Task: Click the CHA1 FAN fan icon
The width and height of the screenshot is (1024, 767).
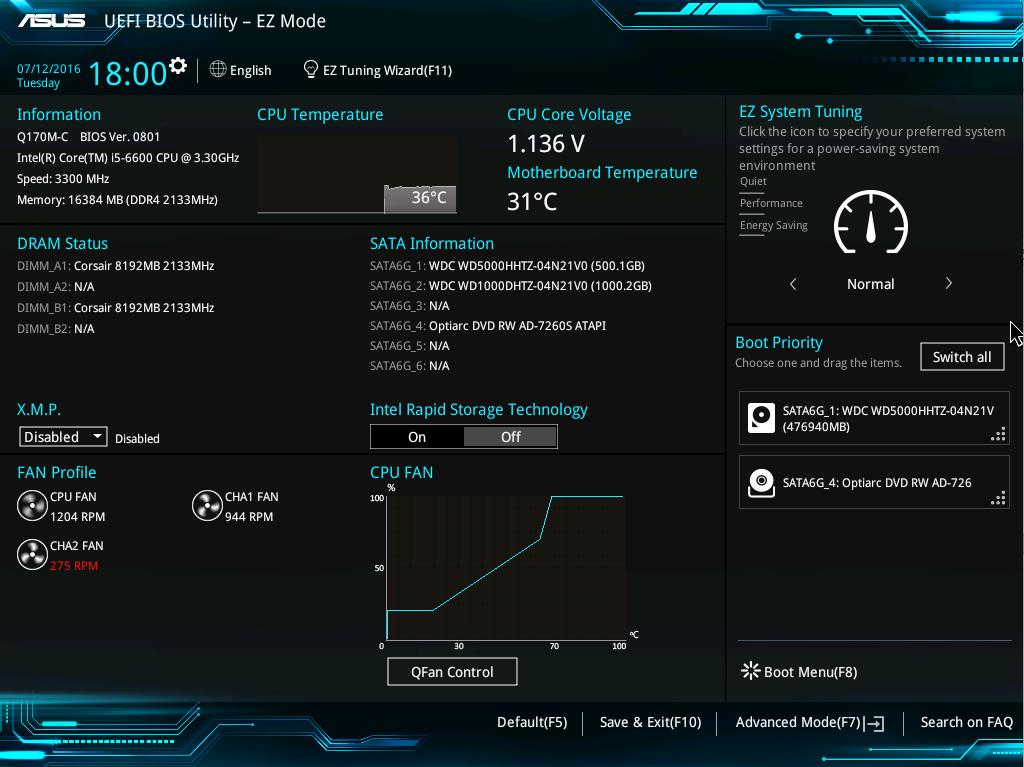Action: [x=207, y=506]
